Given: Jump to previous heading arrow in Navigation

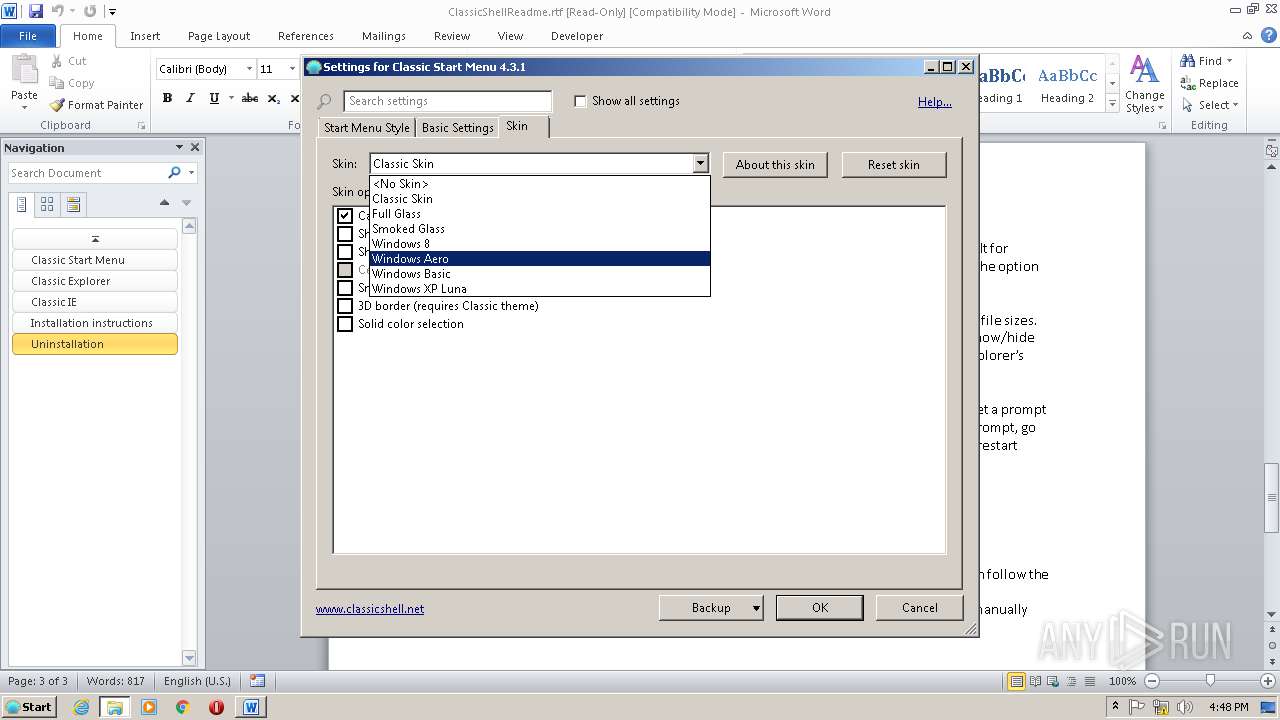Looking at the screenshot, I should [x=164, y=203].
